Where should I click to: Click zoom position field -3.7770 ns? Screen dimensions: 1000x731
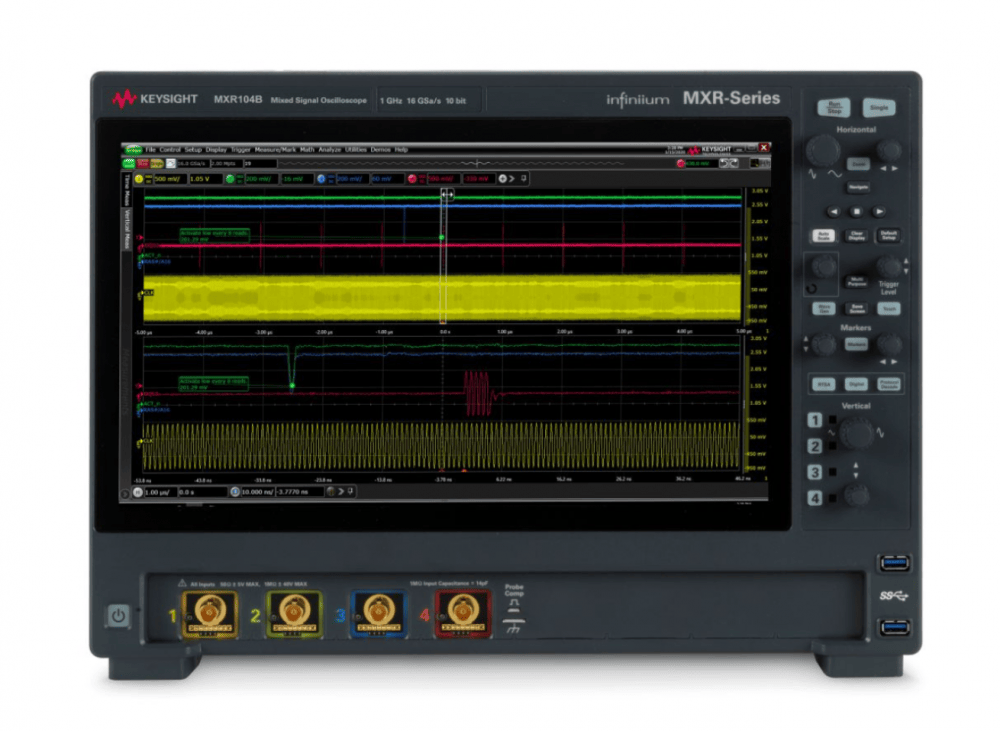tap(298, 492)
